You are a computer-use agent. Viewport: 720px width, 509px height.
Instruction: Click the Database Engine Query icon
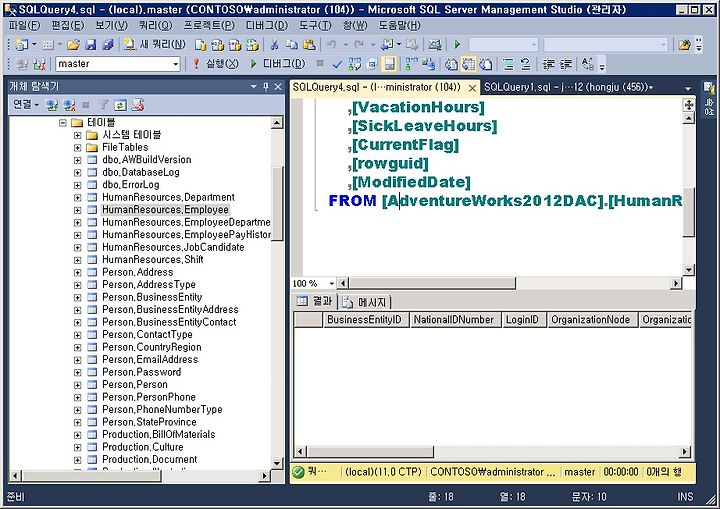coord(200,45)
